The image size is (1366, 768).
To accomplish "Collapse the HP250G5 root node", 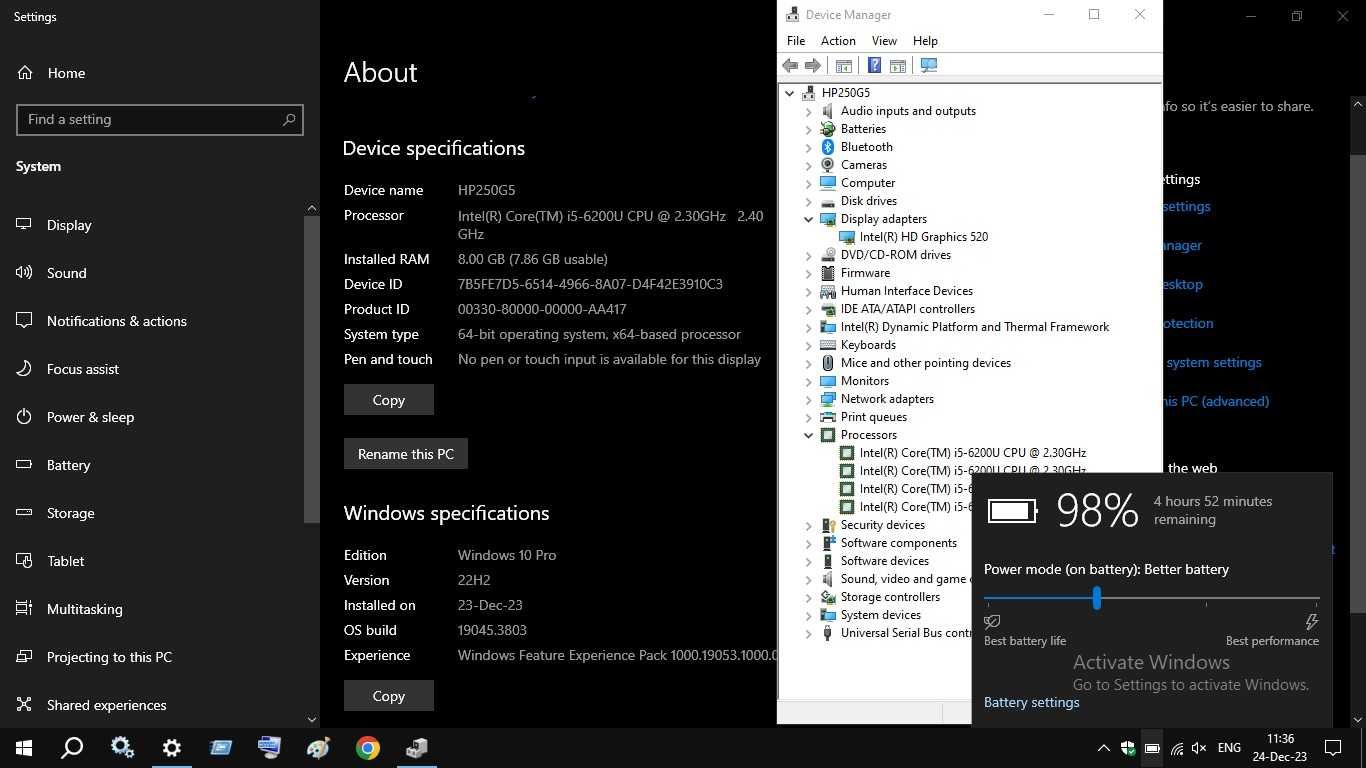I will click(790, 93).
